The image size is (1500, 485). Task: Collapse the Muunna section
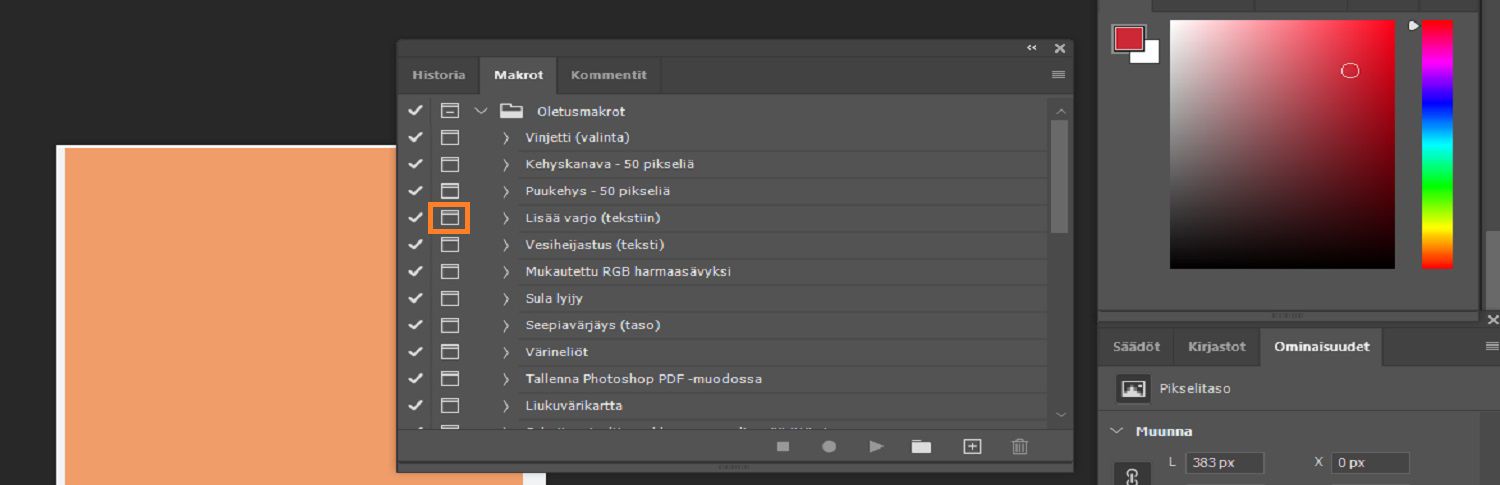[x=1117, y=431]
